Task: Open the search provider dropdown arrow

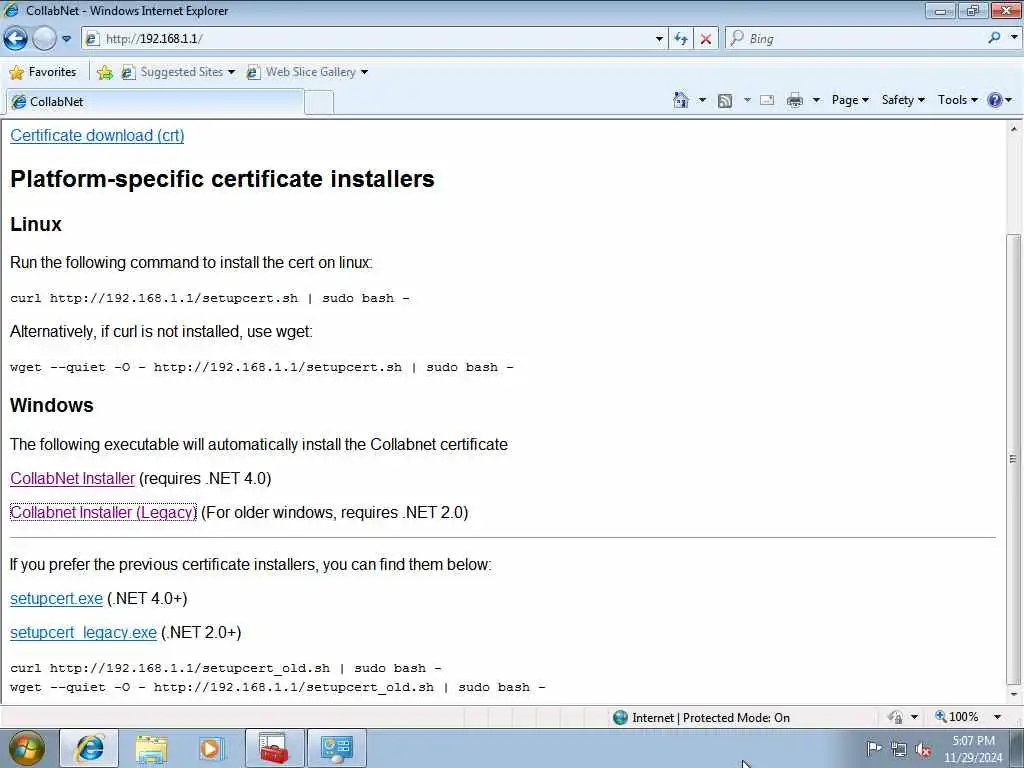Action: (1014, 37)
